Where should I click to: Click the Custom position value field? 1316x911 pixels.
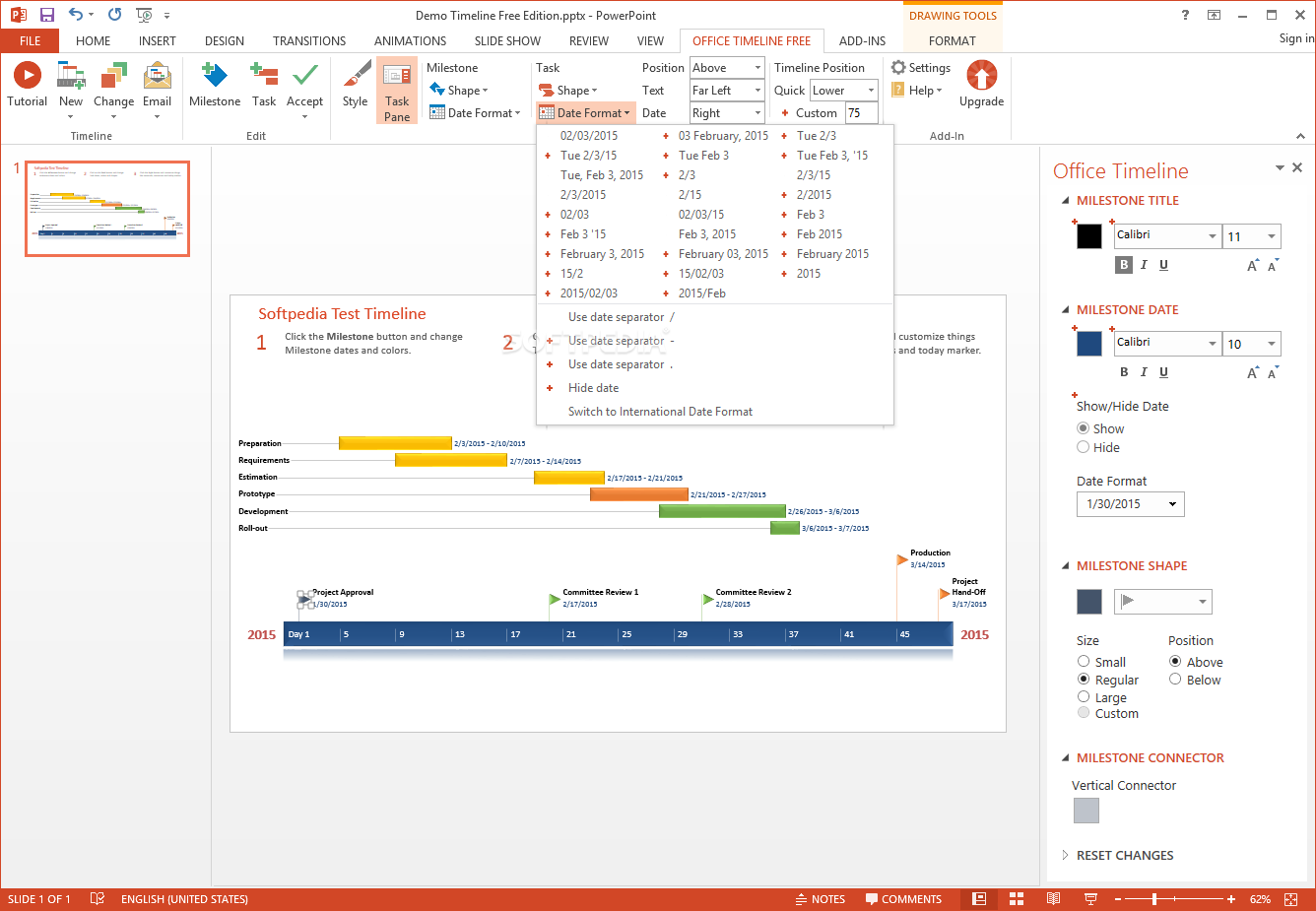[861, 112]
